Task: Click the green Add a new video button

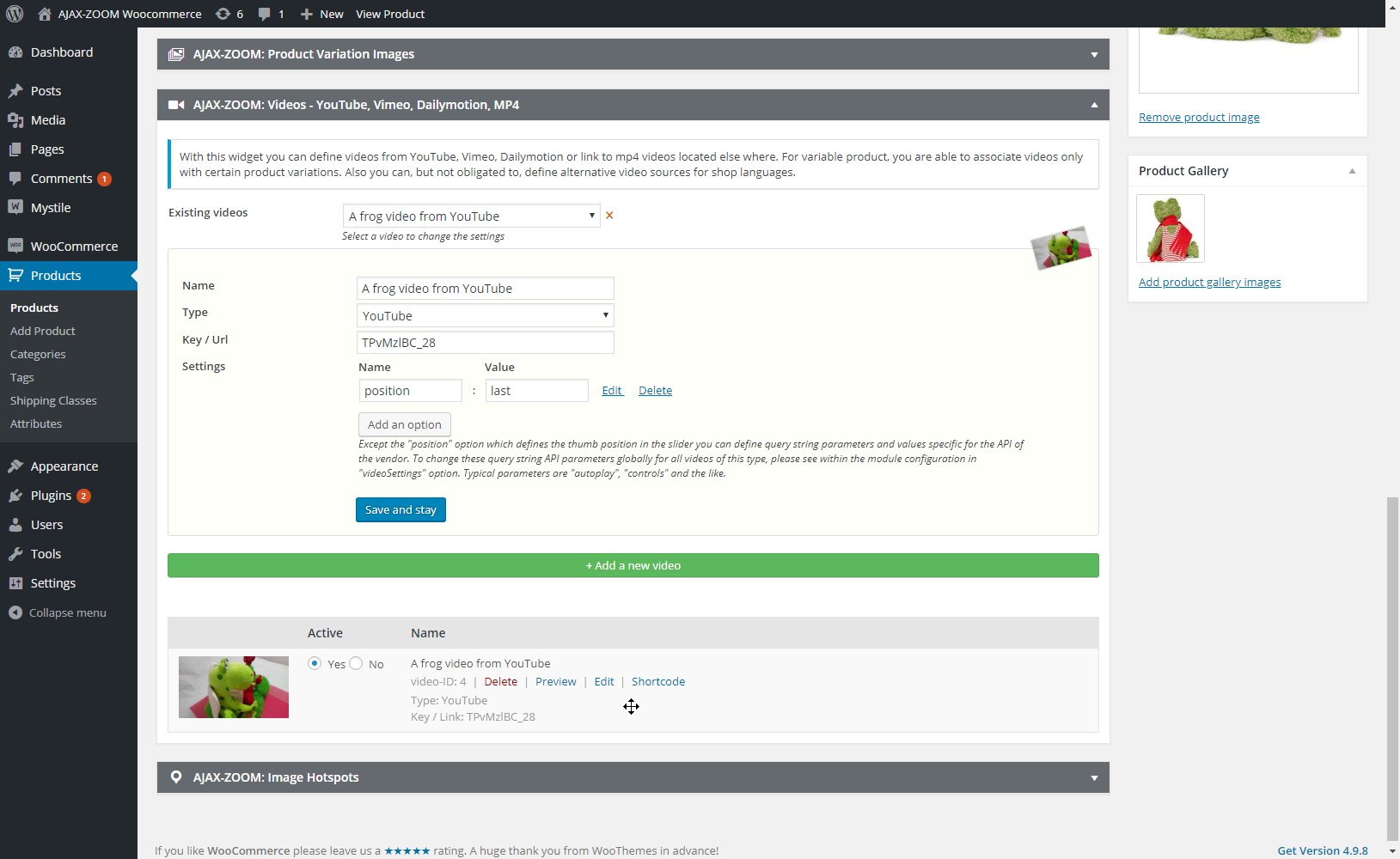Action: click(633, 565)
